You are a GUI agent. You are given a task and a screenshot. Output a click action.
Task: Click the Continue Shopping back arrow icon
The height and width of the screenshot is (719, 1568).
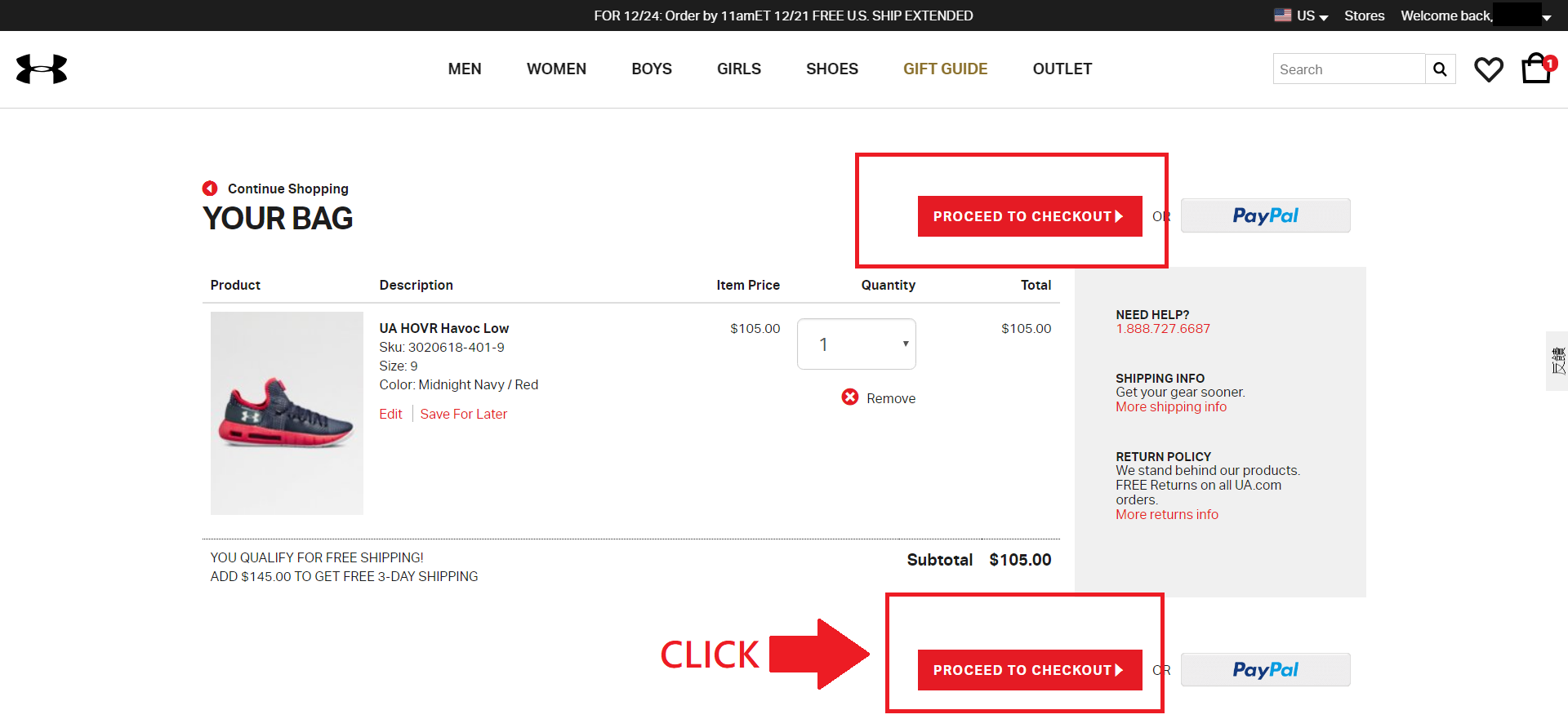tap(210, 189)
